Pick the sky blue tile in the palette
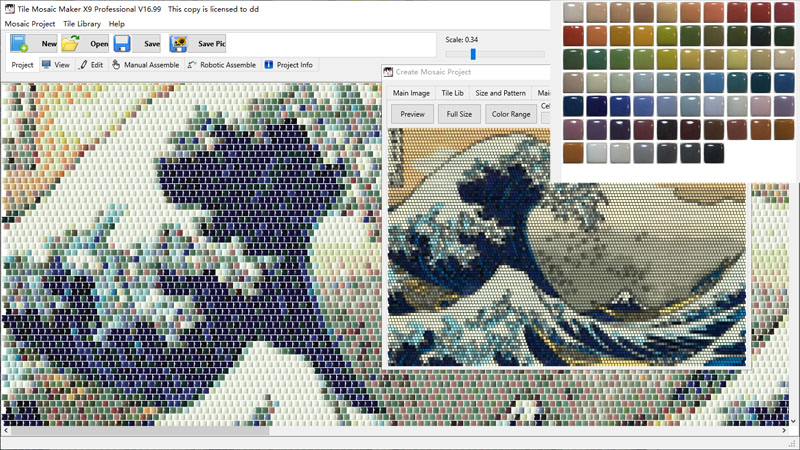The width and height of the screenshot is (800, 450). point(713,83)
